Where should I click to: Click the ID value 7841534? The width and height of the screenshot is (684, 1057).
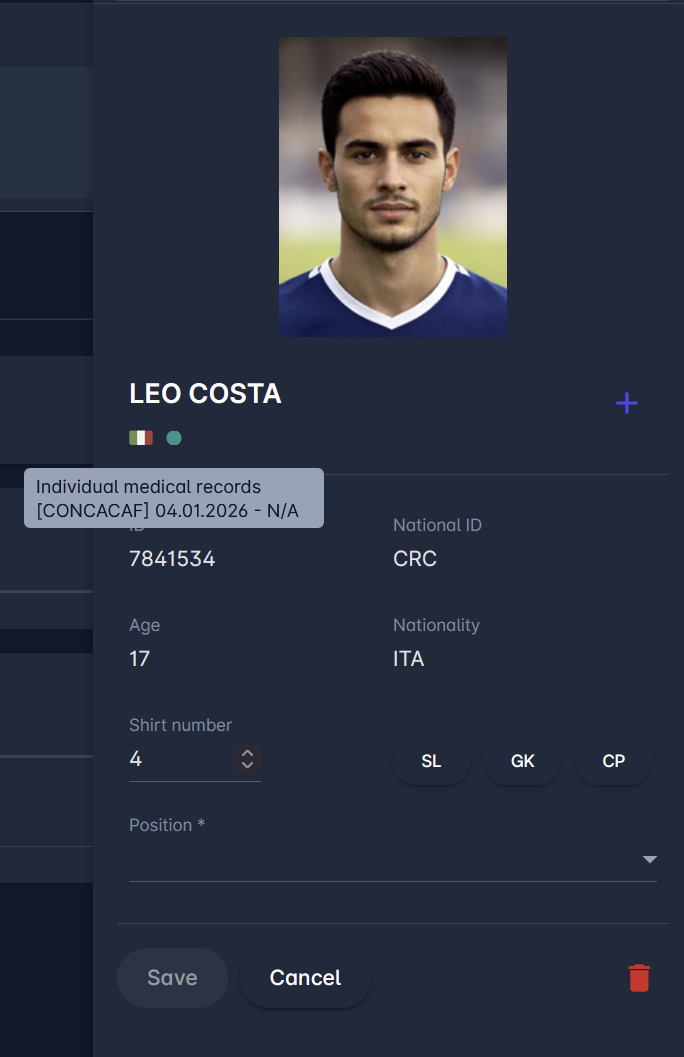click(172, 559)
